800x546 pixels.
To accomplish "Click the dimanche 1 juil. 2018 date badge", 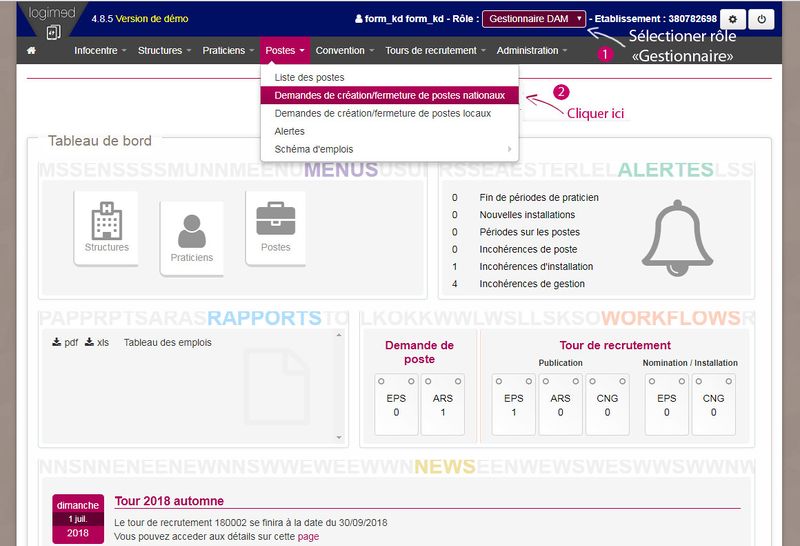I will (78, 519).
